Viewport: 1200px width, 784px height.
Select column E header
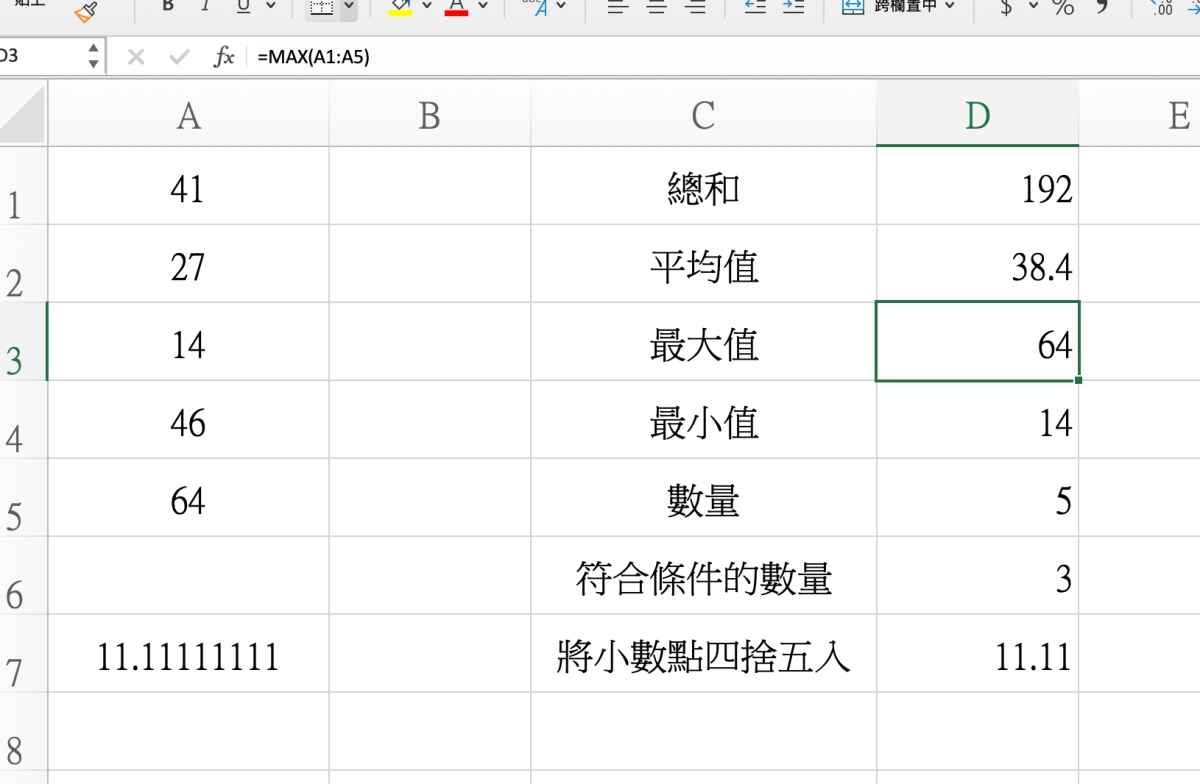[x=1140, y=115]
